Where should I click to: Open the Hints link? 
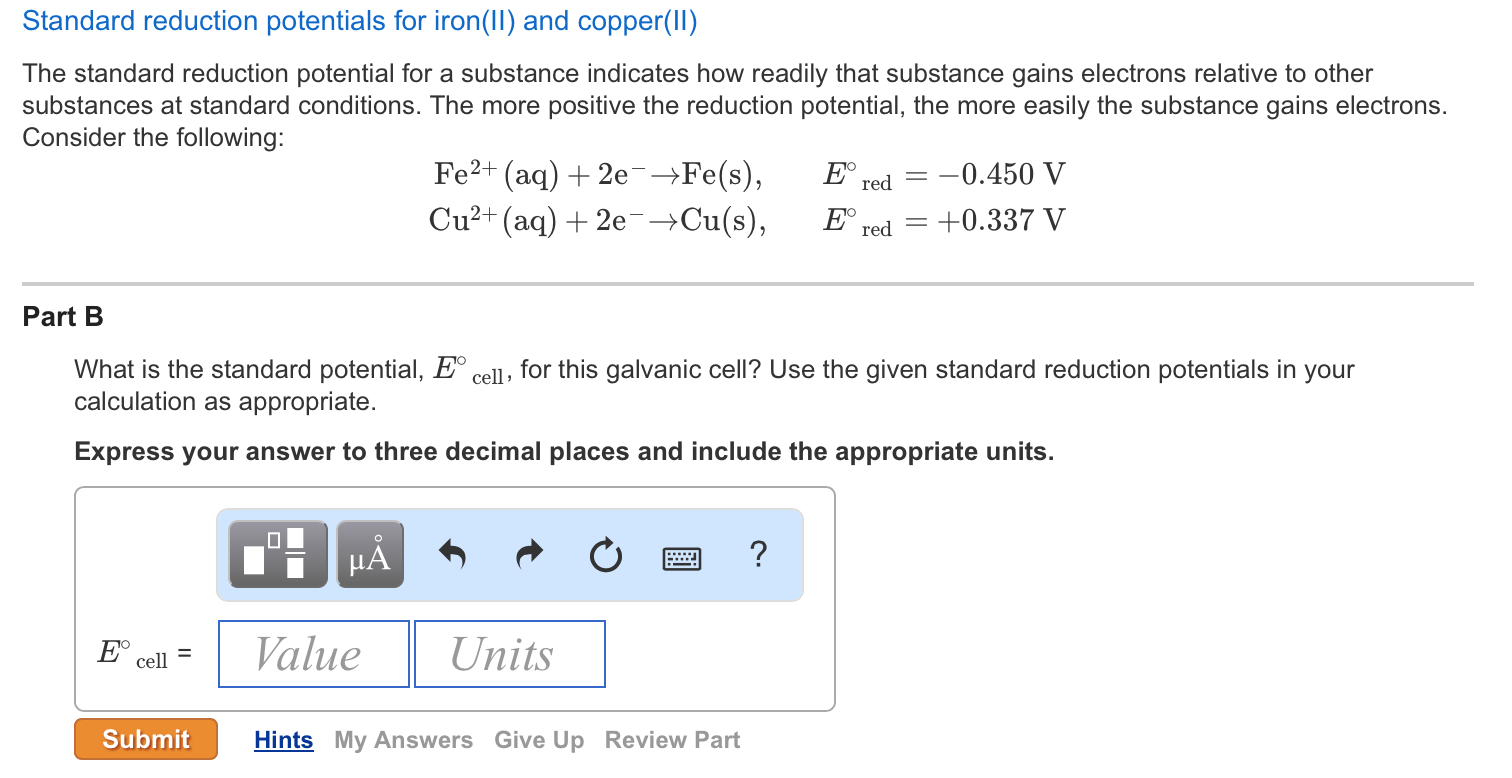point(284,740)
